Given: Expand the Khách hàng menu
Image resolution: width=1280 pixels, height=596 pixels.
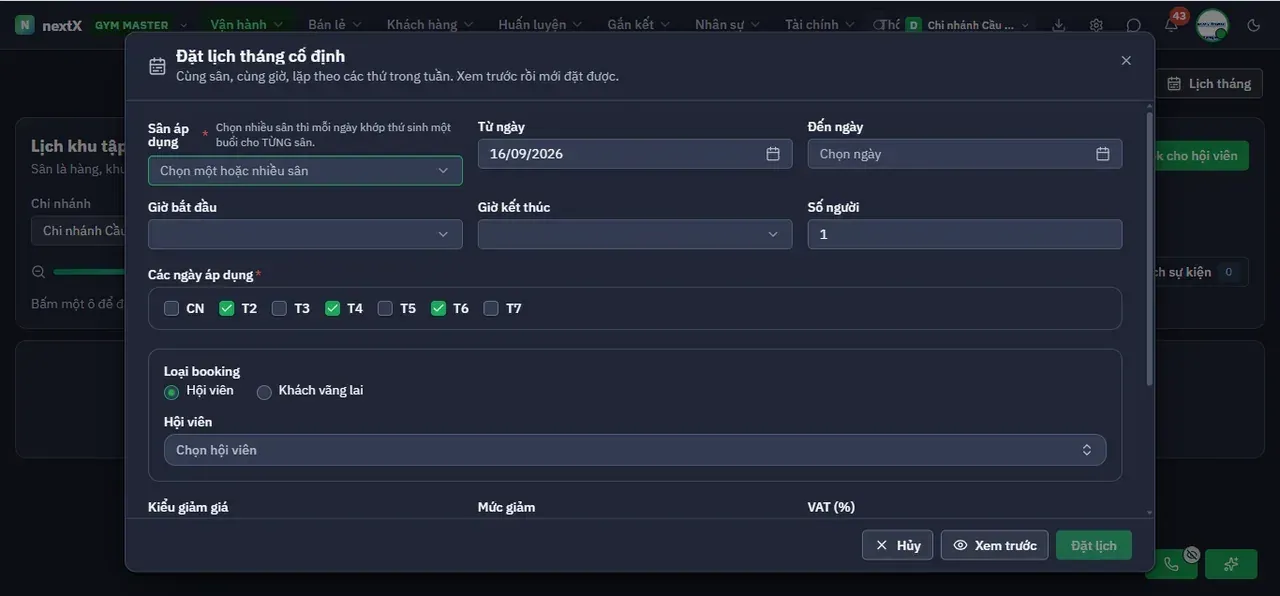Looking at the screenshot, I should click(x=429, y=25).
